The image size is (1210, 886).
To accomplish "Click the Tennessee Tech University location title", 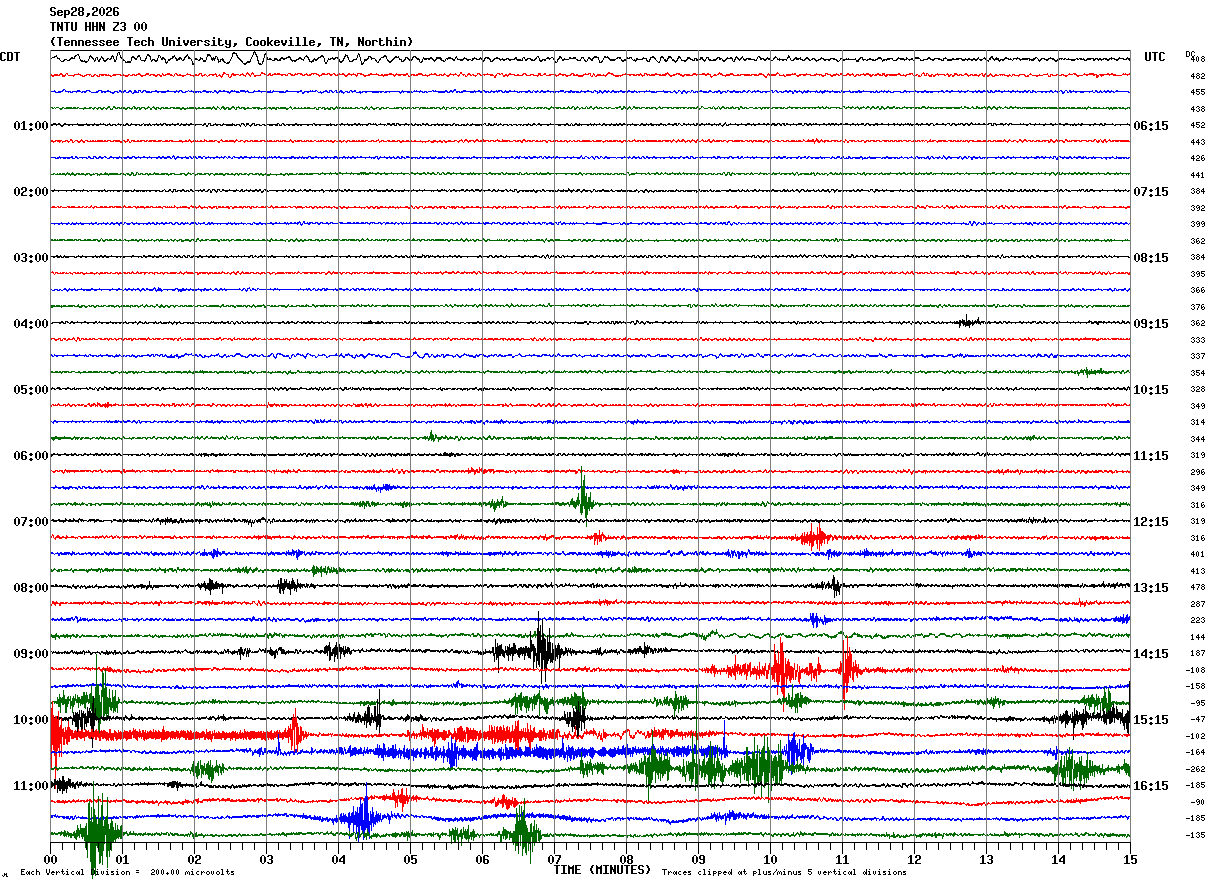I will coord(231,42).
